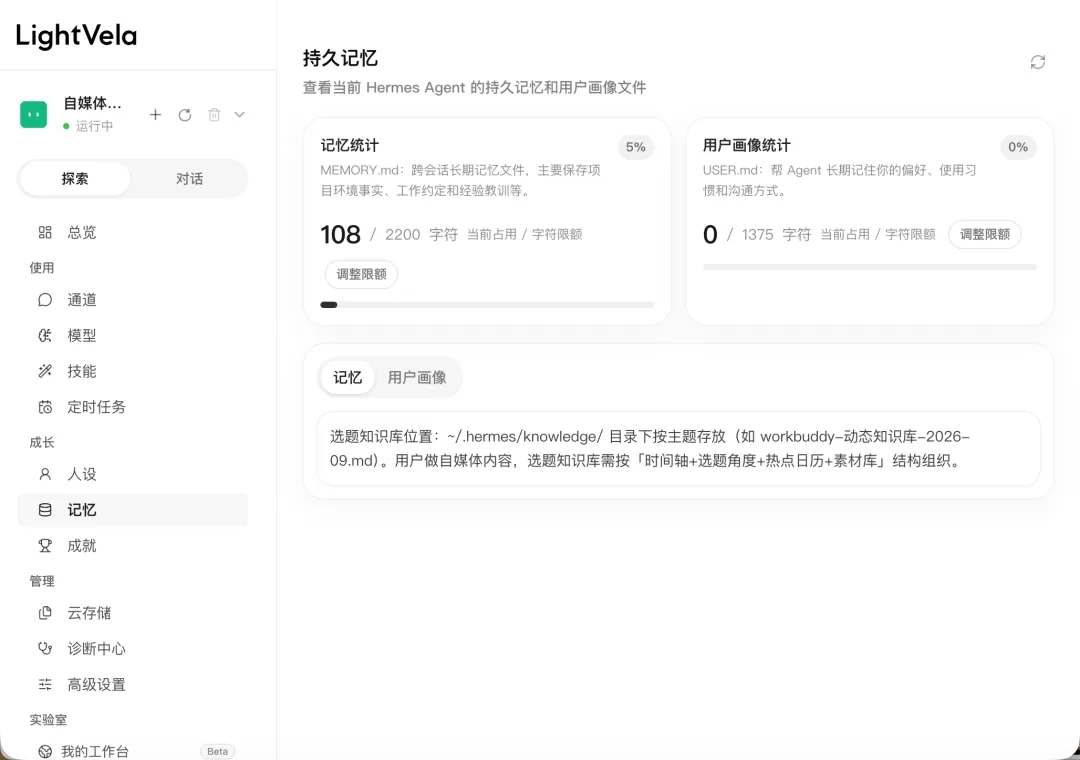Select the 用户画像 content tab
1080x760 pixels.
417,378
